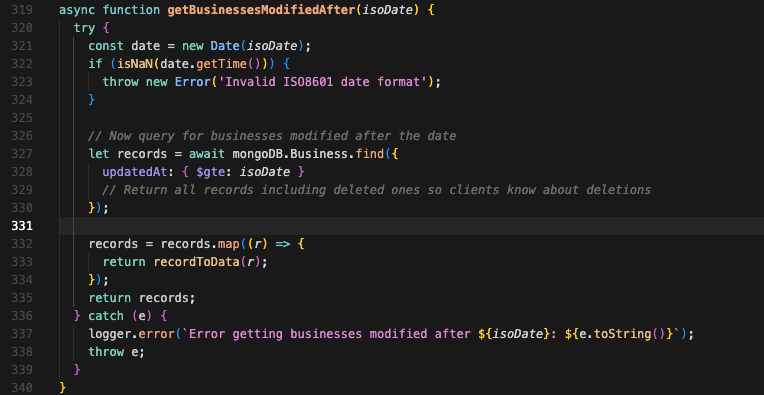The height and width of the screenshot is (395, 764).
Task: Click line number 323 in the gutter
Action: point(21,82)
